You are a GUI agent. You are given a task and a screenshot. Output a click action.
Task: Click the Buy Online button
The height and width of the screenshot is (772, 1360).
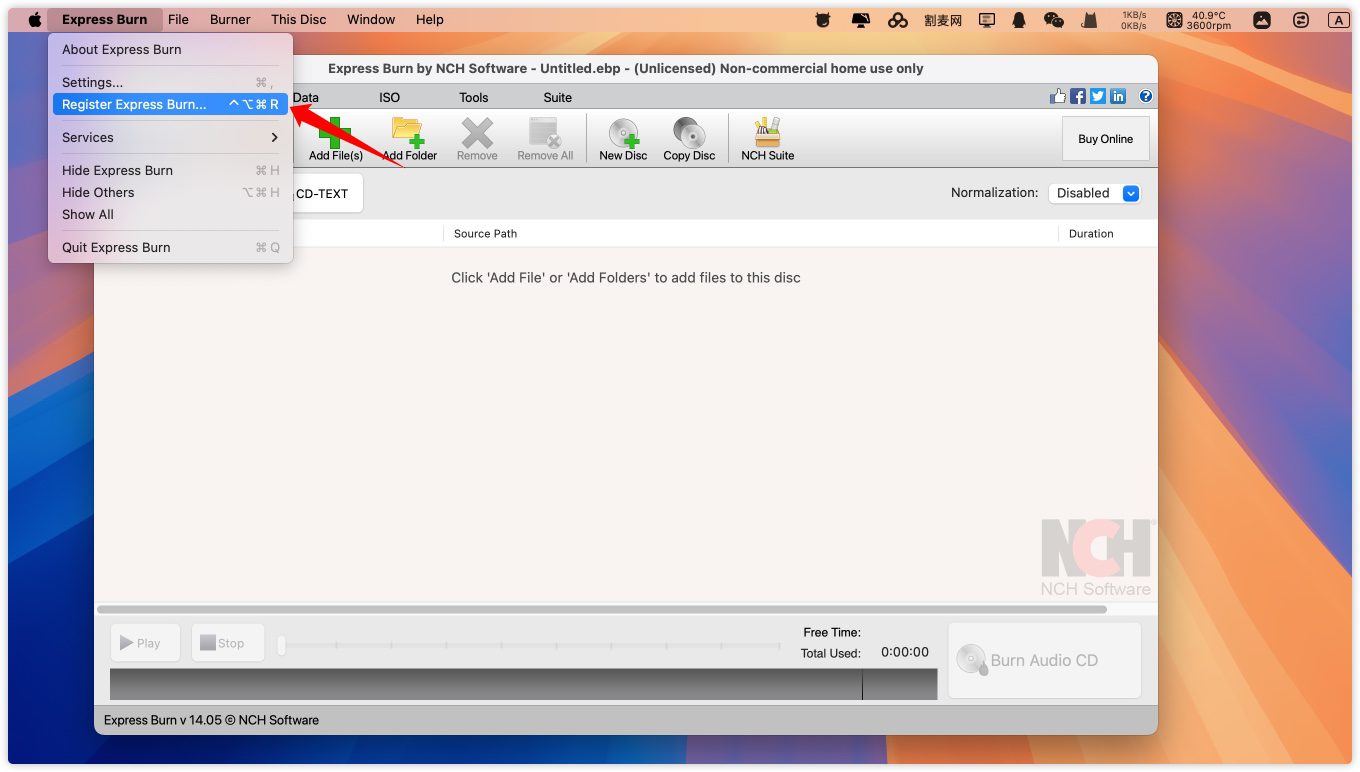point(1105,139)
